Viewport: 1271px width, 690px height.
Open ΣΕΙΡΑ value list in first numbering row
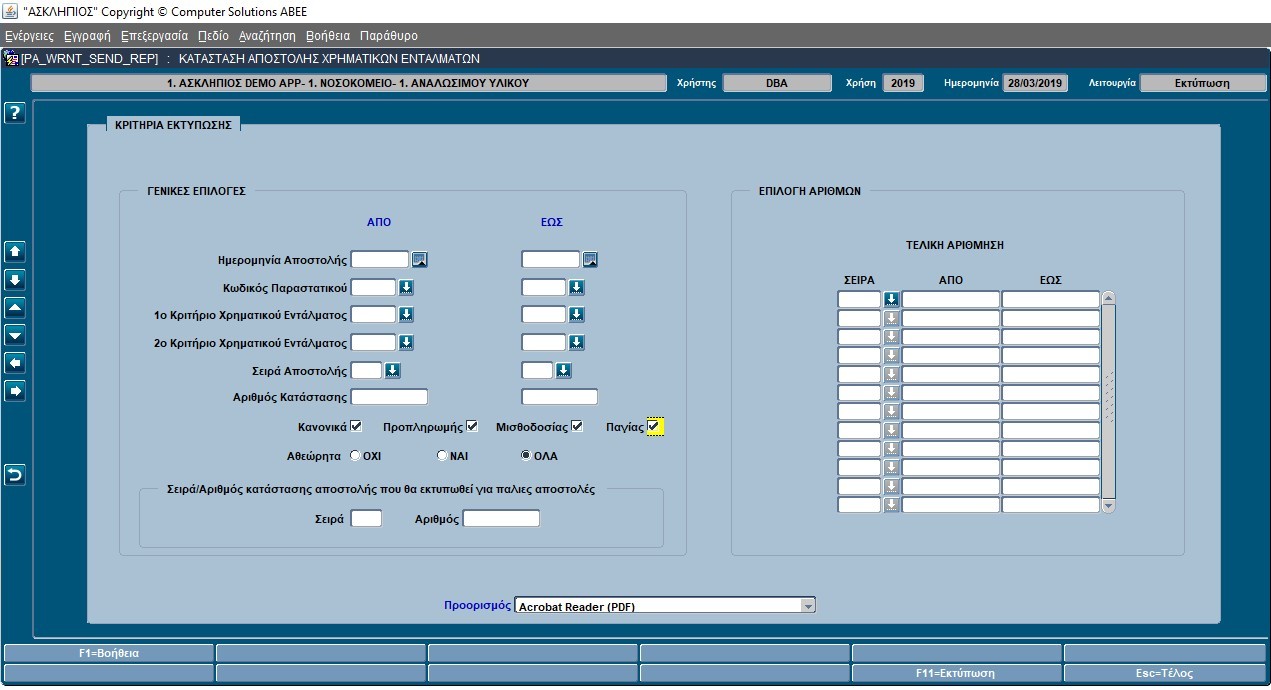coord(891,299)
